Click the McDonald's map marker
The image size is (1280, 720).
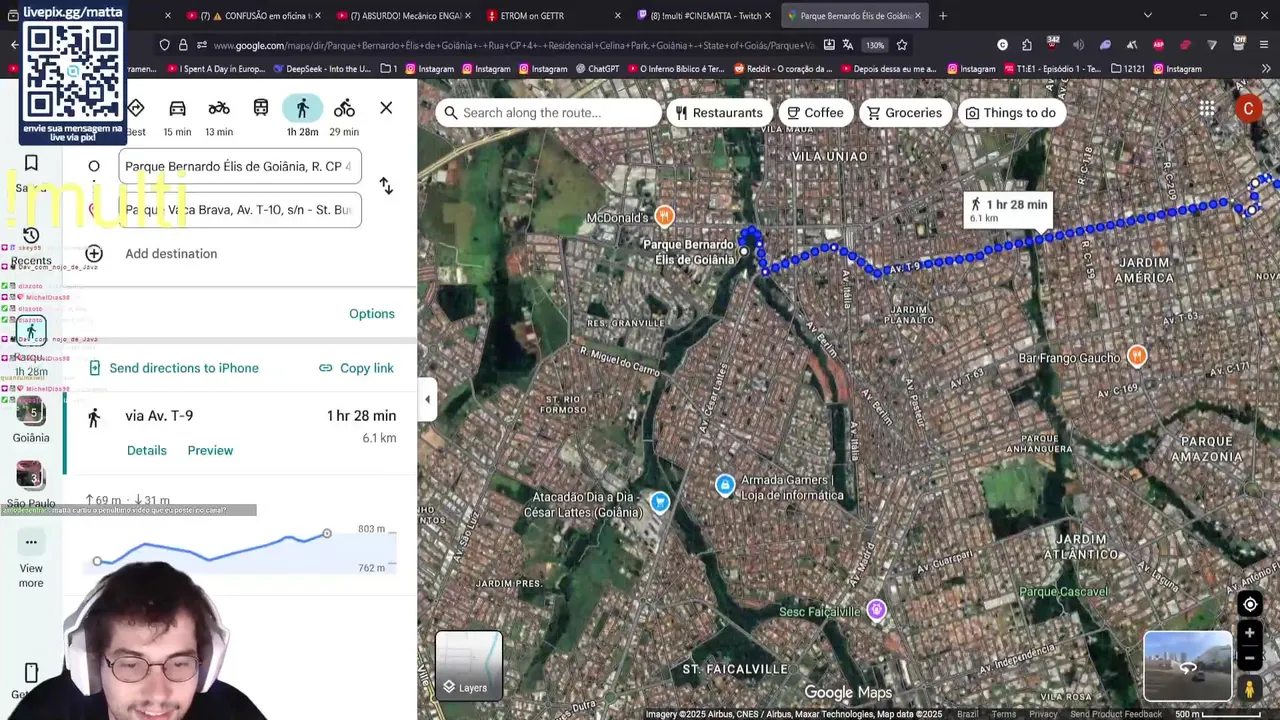point(664,216)
